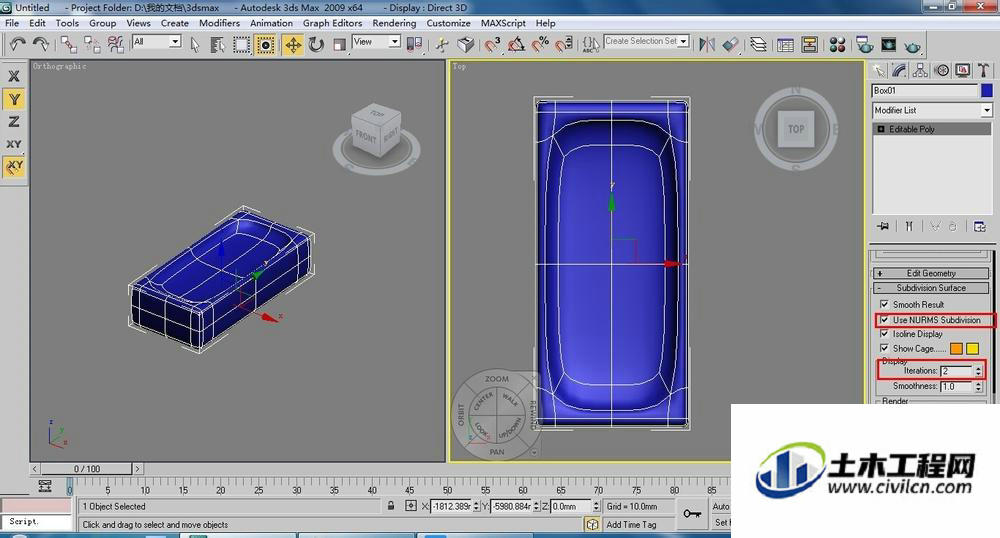Screen dimensions: 1000x538
Task: Activate the Select Object arrow tool
Action: (x=195, y=45)
